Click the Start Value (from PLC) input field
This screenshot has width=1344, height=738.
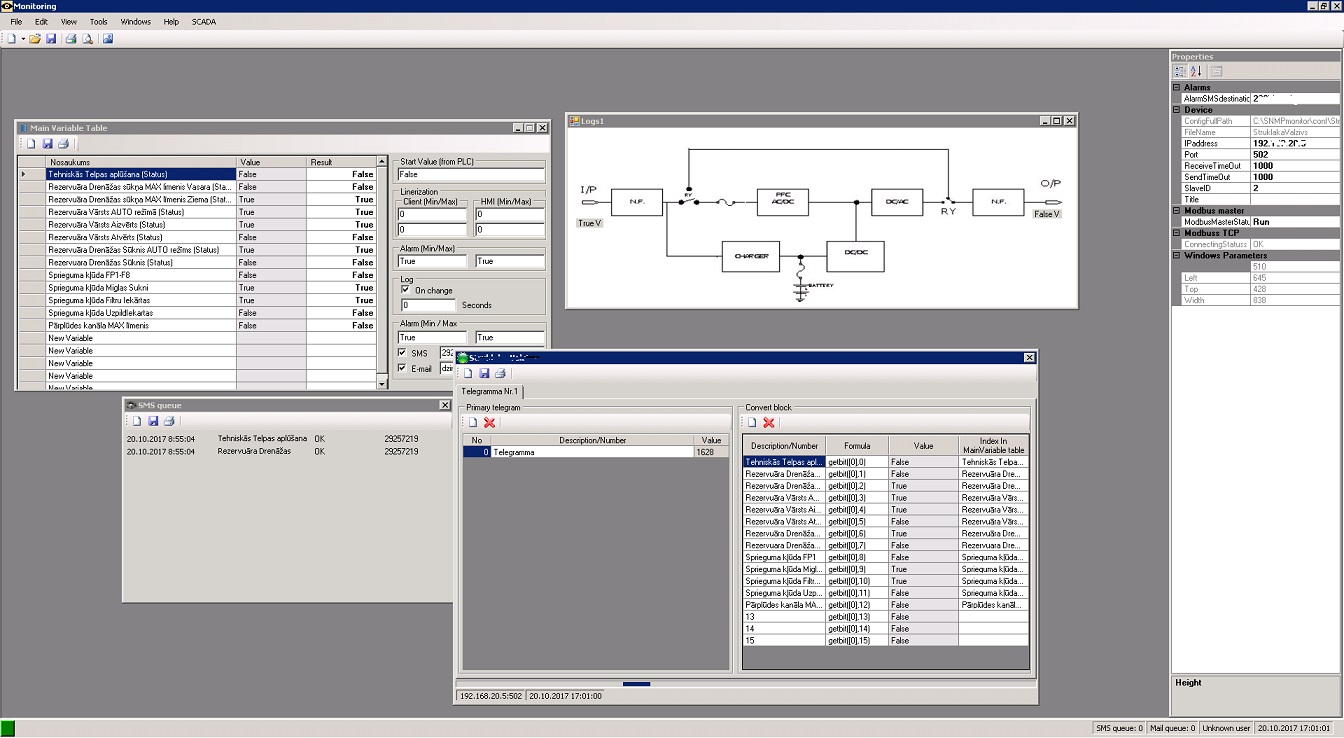470,175
